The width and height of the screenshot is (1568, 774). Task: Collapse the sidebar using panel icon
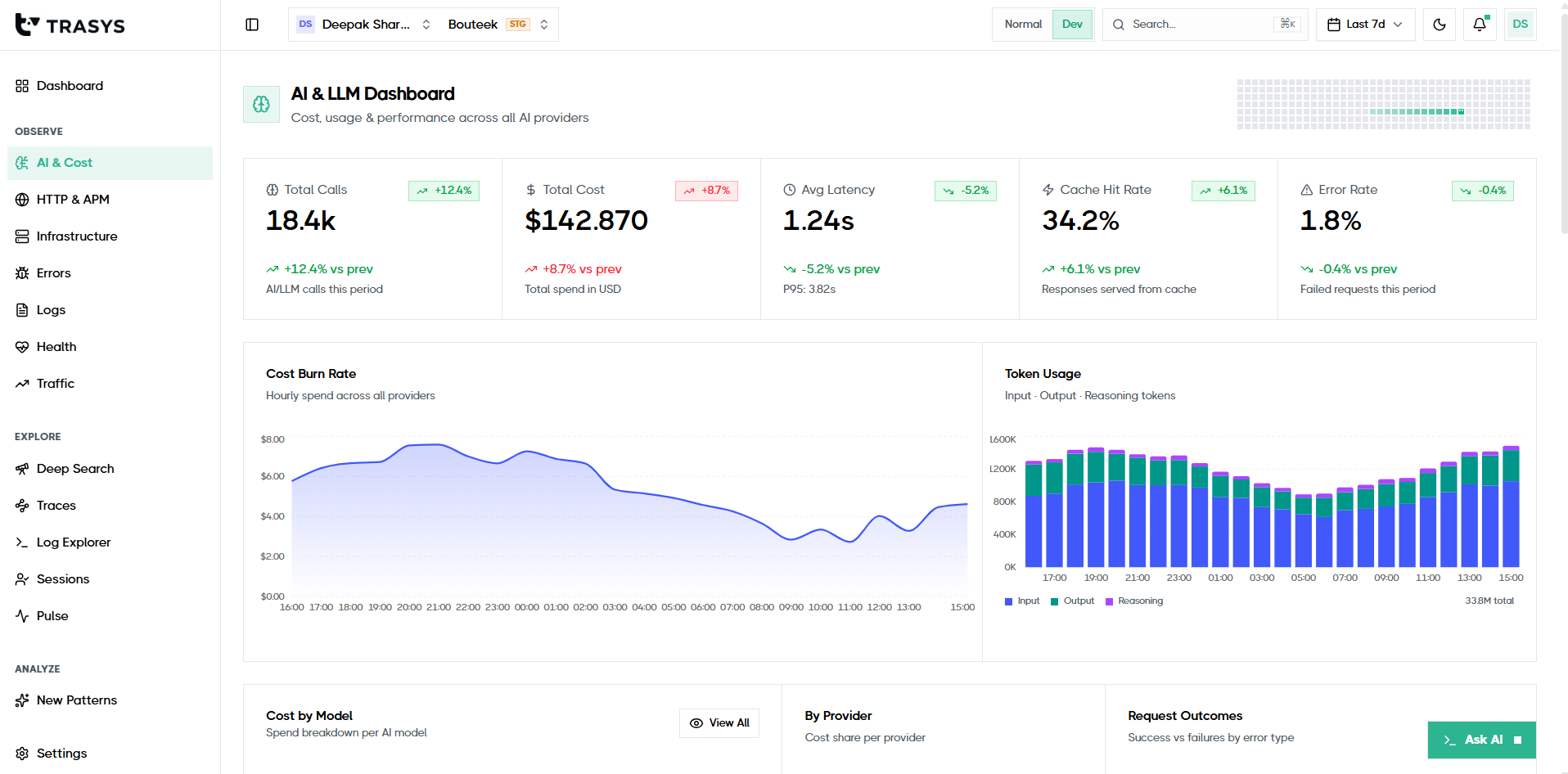pyautogui.click(x=252, y=25)
